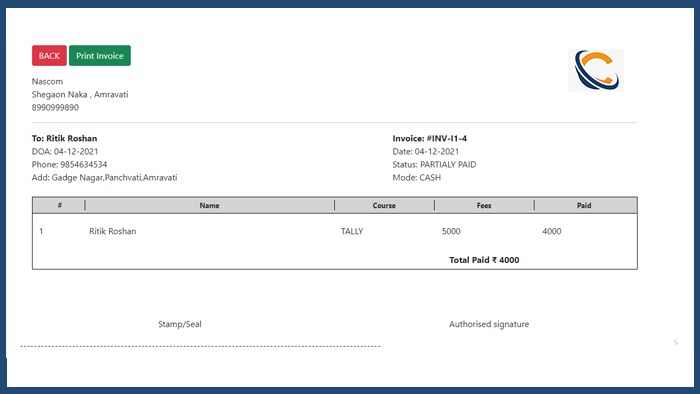Click the Fees column header
The width and height of the screenshot is (700, 394).
click(484, 205)
